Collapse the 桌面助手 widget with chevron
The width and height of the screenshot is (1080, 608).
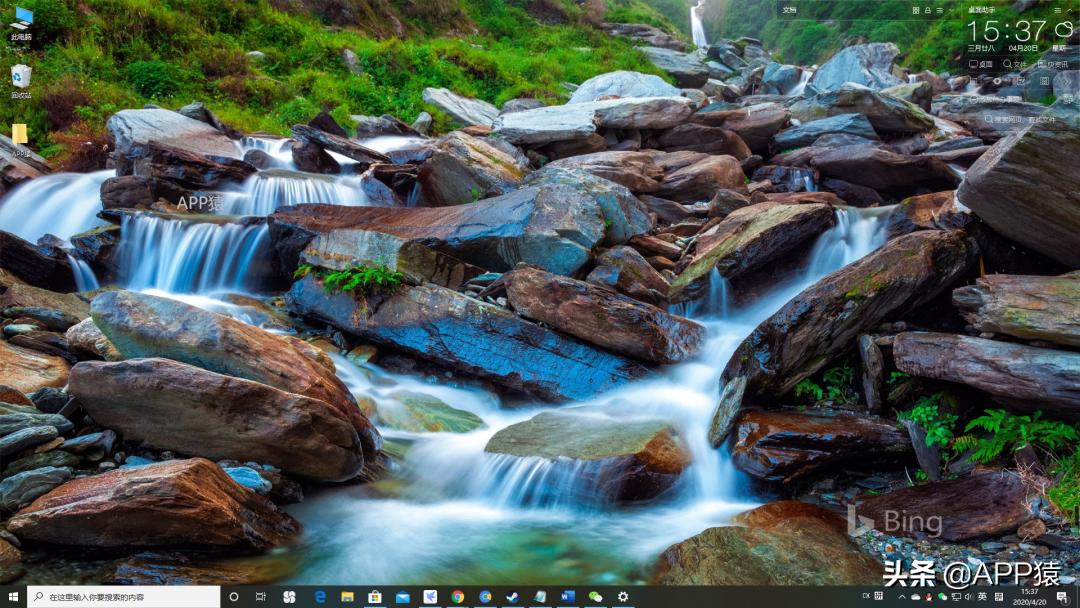(x=1070, y=10)
